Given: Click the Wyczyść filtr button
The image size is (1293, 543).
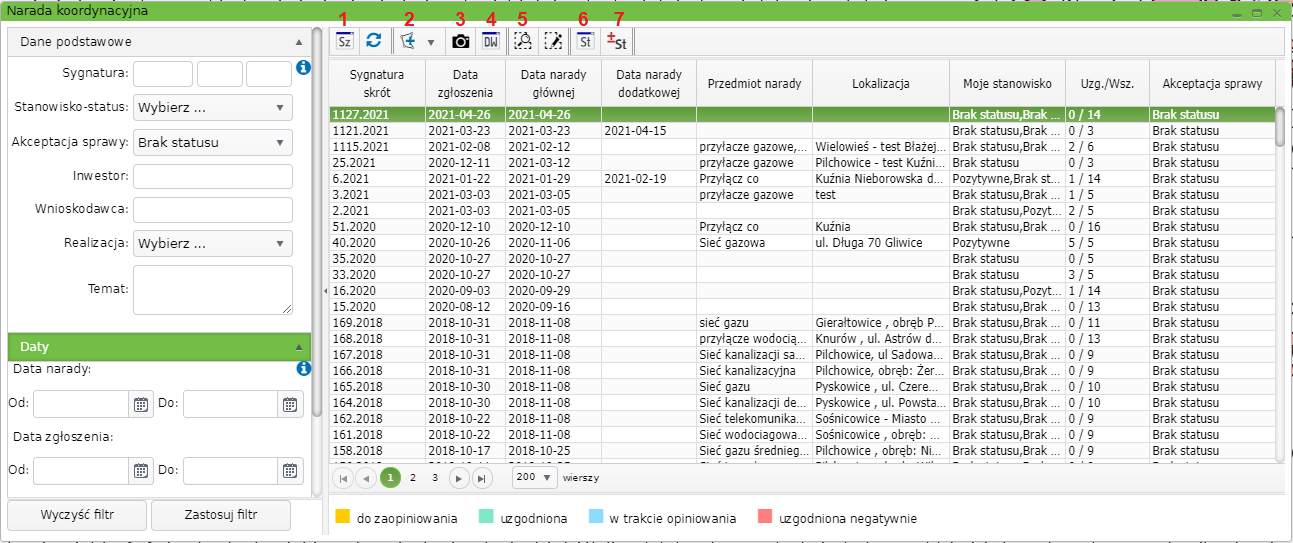Looking at the screenshot, I should [x=78, y=515].
